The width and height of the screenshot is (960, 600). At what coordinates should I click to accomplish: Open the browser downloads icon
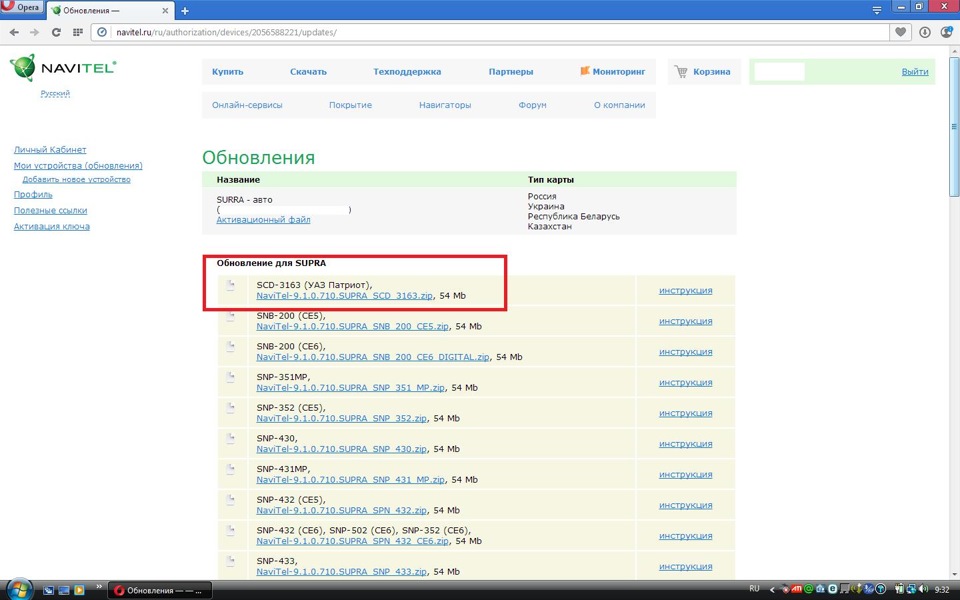click(924, 32)
